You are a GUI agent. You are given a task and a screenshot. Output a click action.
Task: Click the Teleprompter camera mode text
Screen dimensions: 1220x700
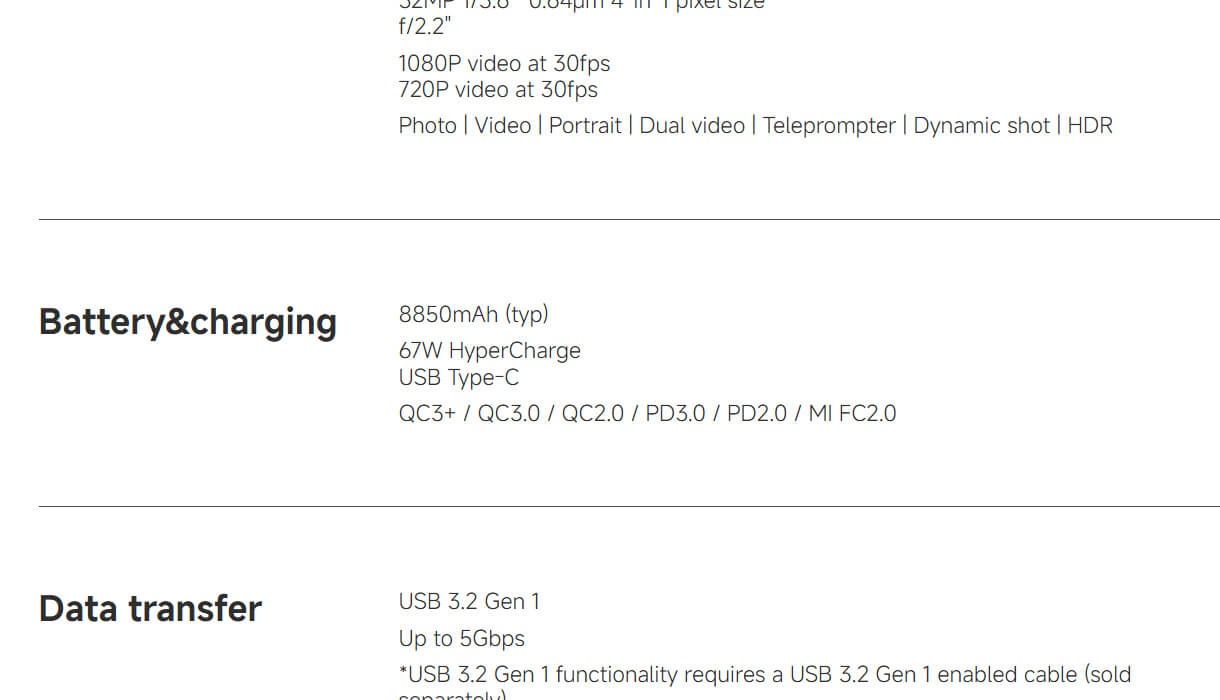[829, 125]
